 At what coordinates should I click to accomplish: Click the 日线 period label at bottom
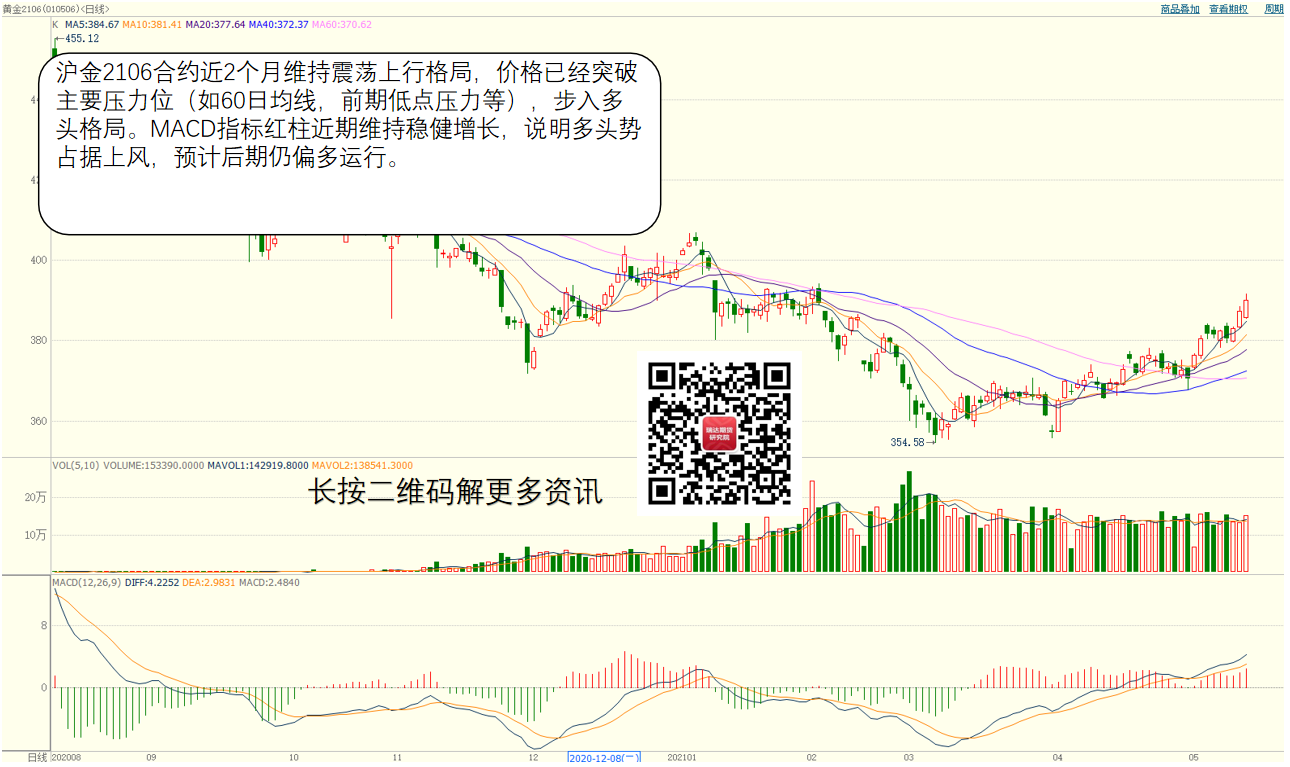[37, 758]
